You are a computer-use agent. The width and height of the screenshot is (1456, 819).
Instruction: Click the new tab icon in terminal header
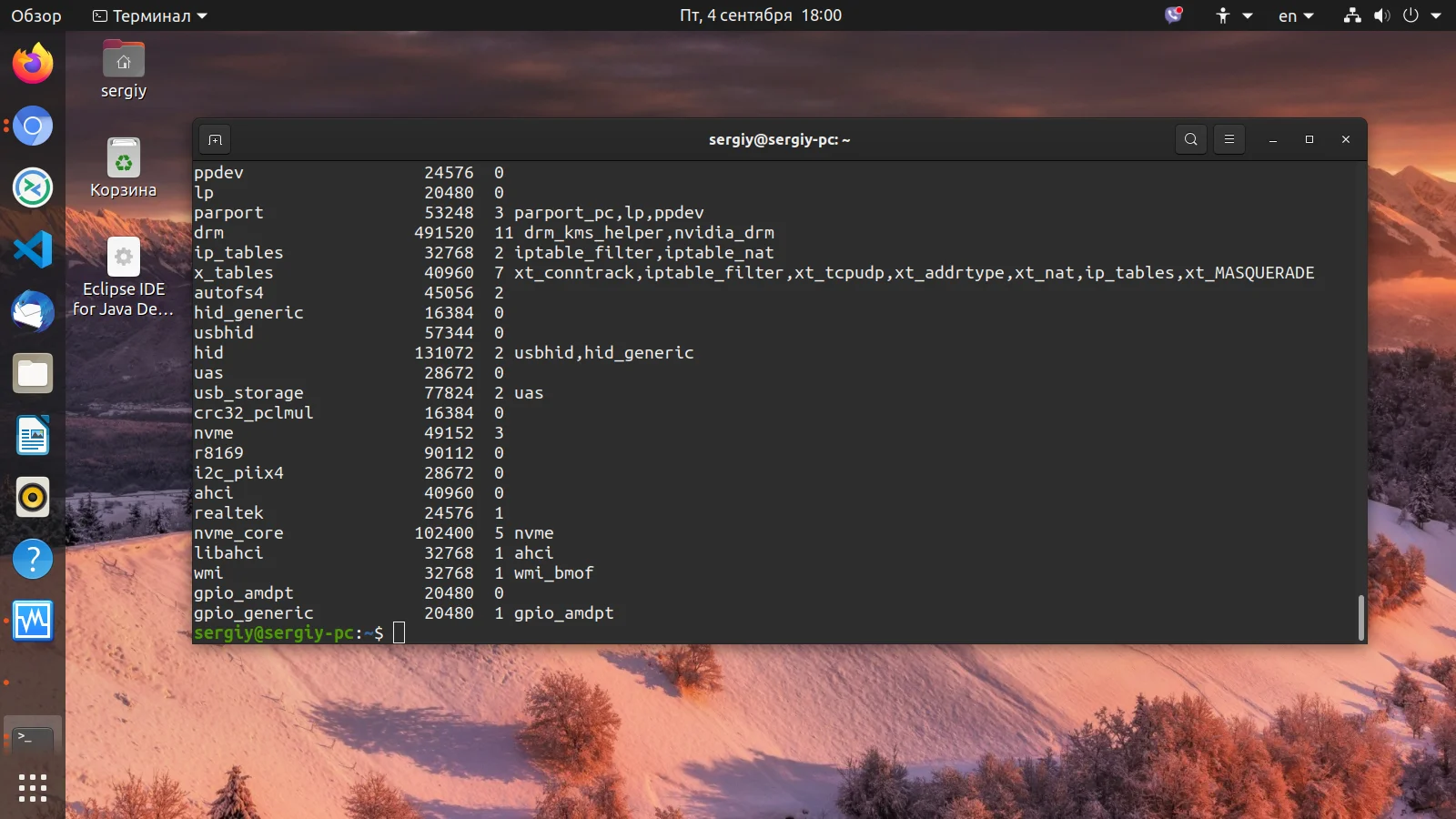pos(215,139)
